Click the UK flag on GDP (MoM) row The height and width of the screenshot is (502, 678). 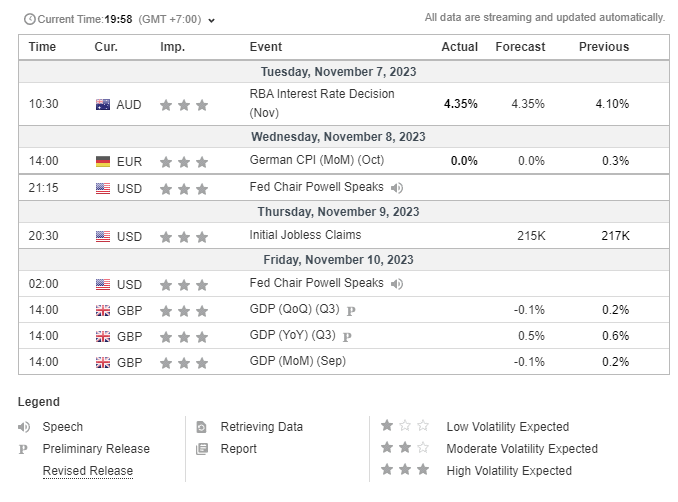pyautogui.click(x=103, y=362)
